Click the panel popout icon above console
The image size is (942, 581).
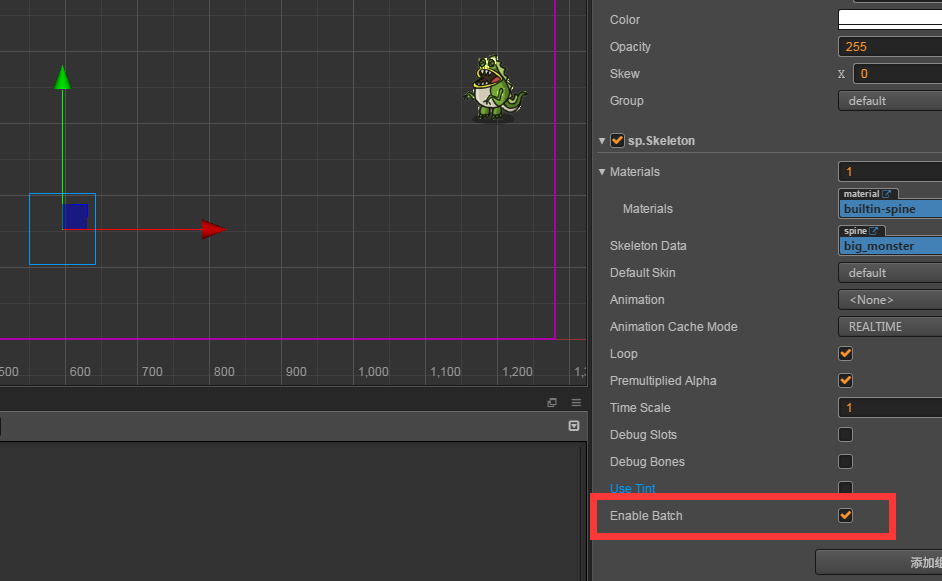tap(552, 403)
